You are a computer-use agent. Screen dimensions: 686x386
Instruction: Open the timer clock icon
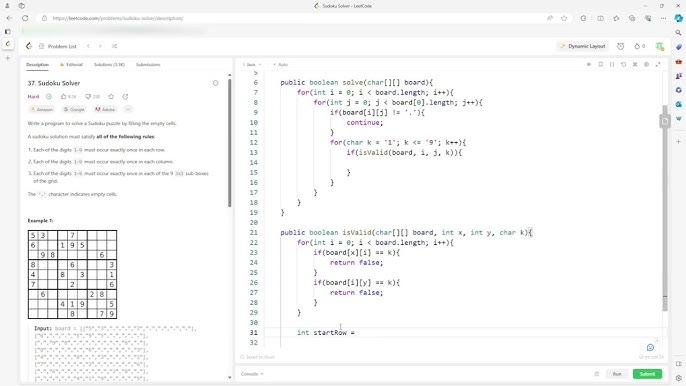click(x=620, y=46)
